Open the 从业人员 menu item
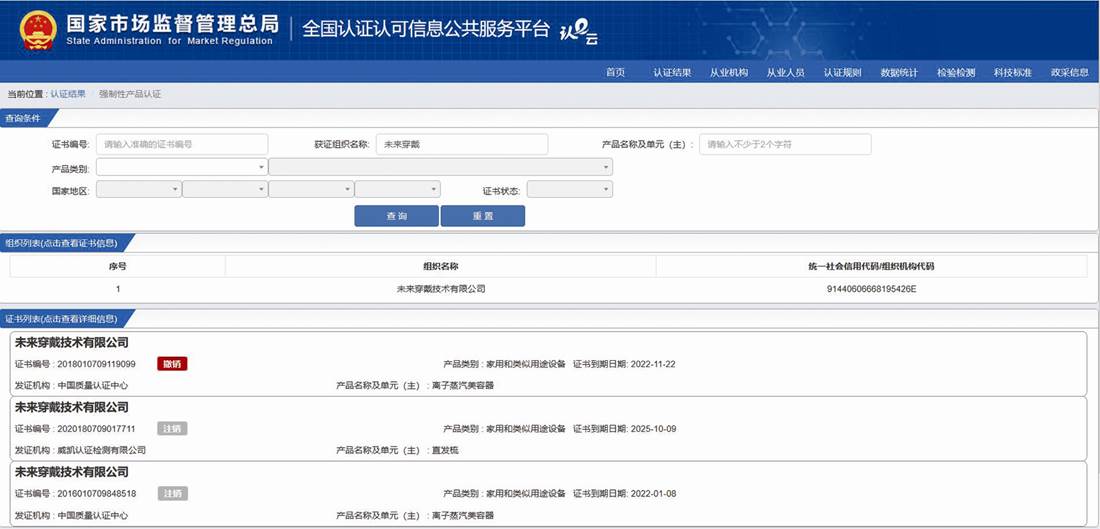This screenshot has width=1100, height=529. 785,72
